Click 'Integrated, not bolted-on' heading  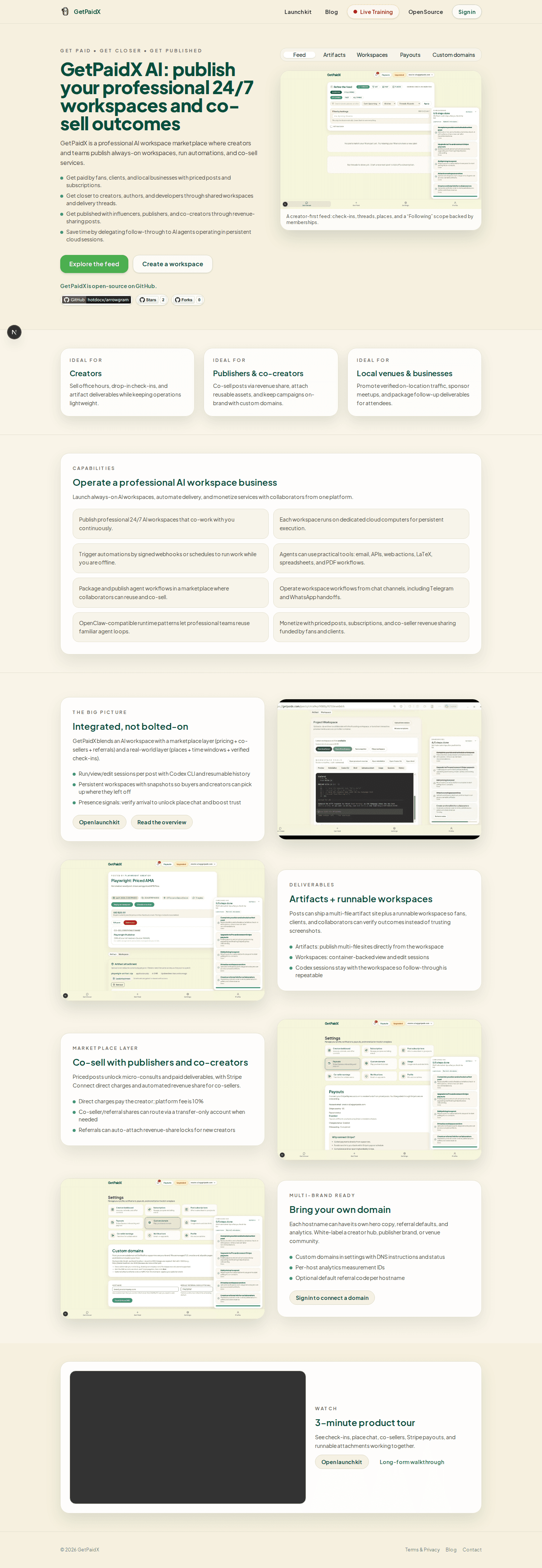(x=130, y=727)
